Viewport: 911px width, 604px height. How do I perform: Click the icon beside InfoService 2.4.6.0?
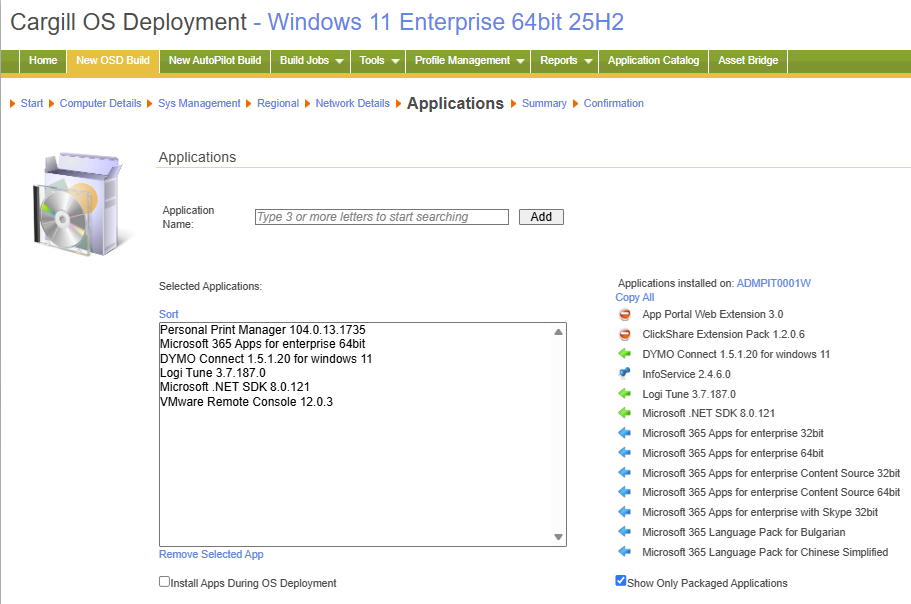[625, 373]
